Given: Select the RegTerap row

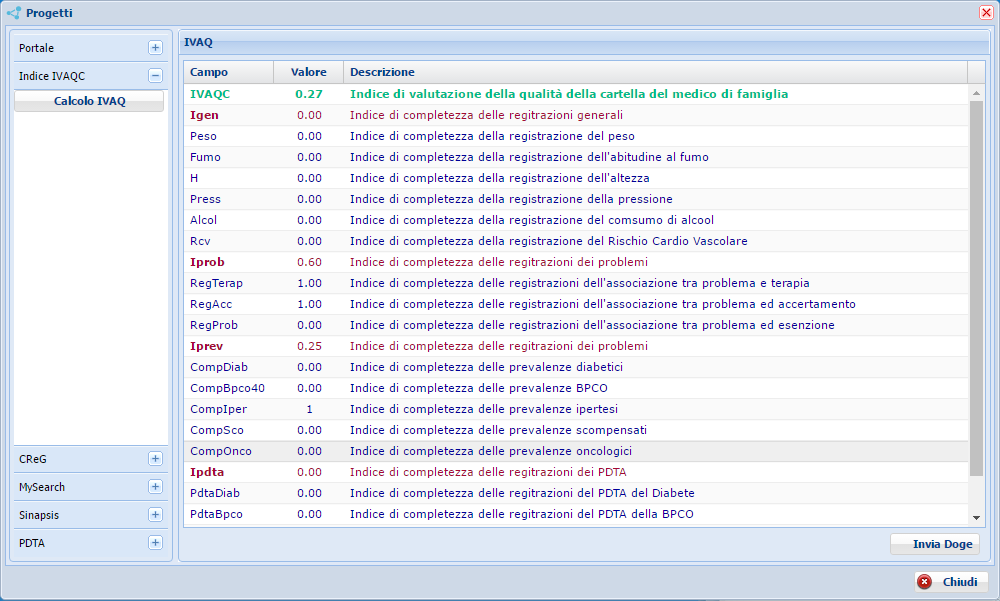Looking at the screenshot, I should [x=576, y=283].
